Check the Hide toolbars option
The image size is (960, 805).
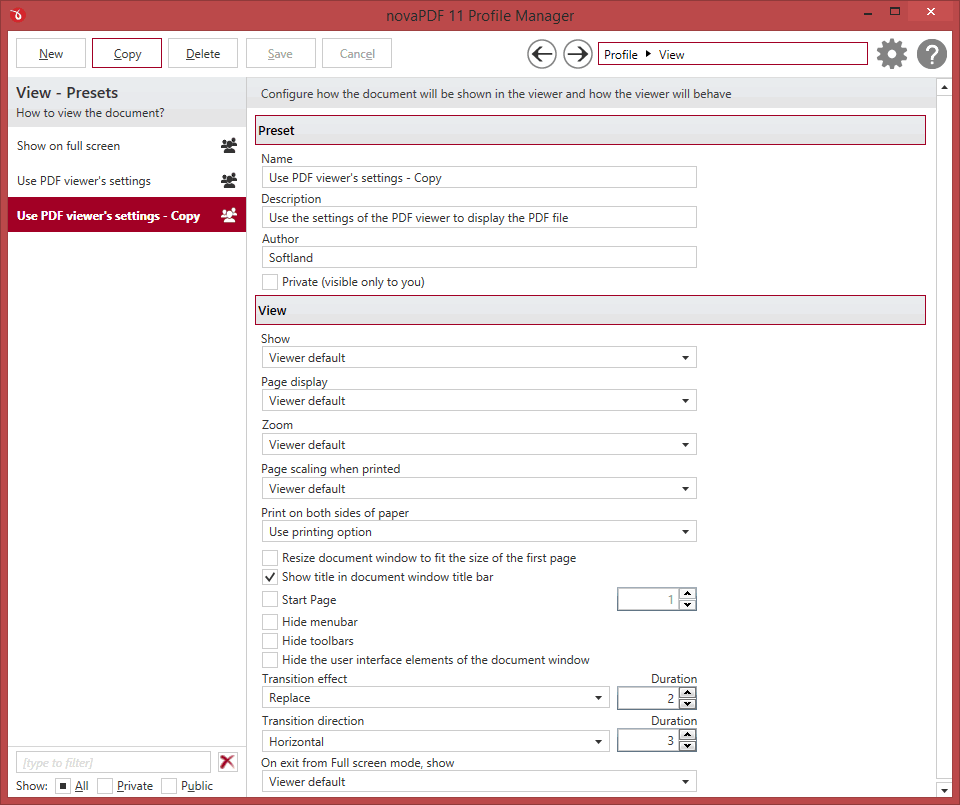coord(270,641)
